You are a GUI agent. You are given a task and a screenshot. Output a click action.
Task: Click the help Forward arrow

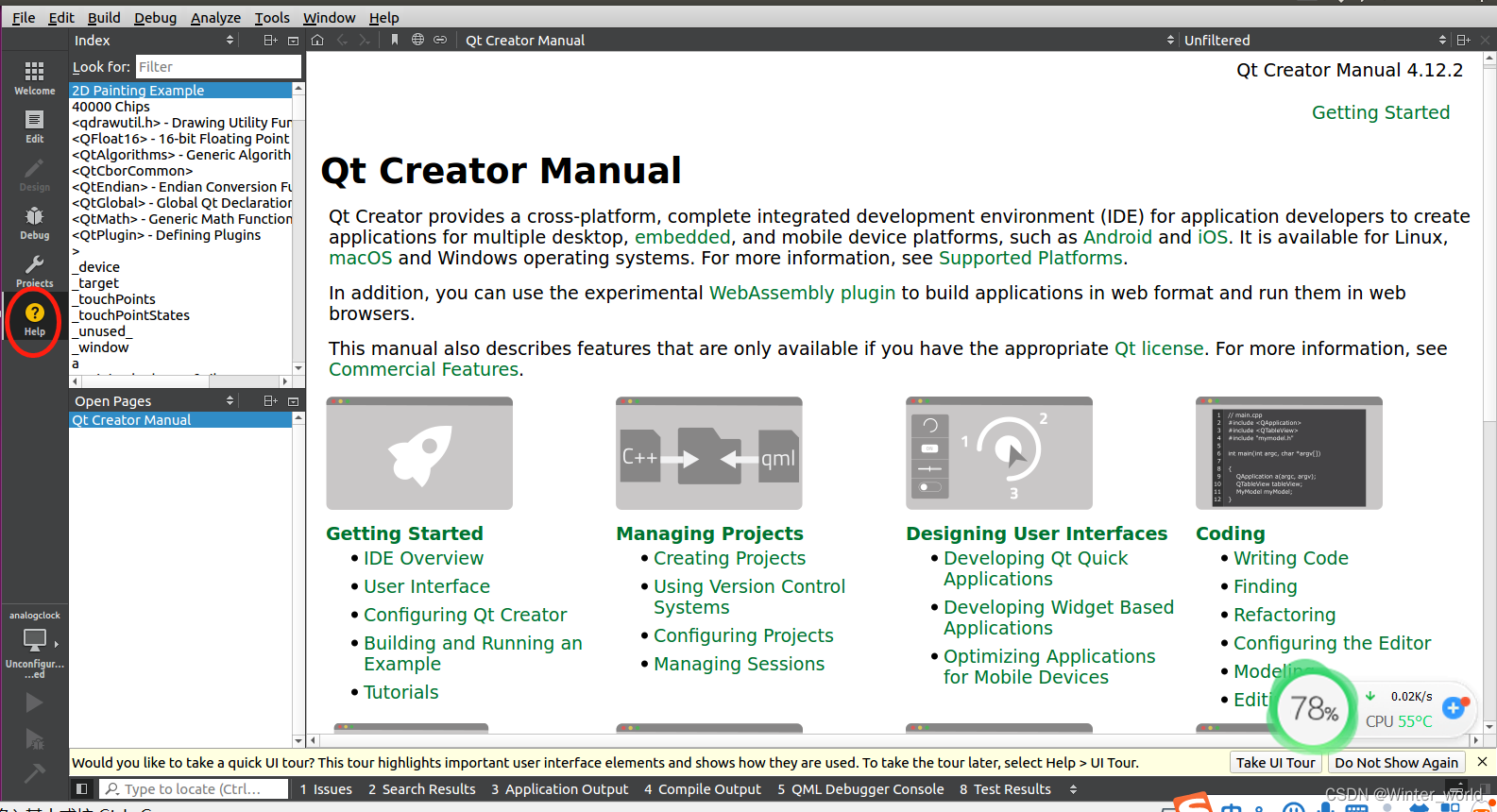coord(365,40)
